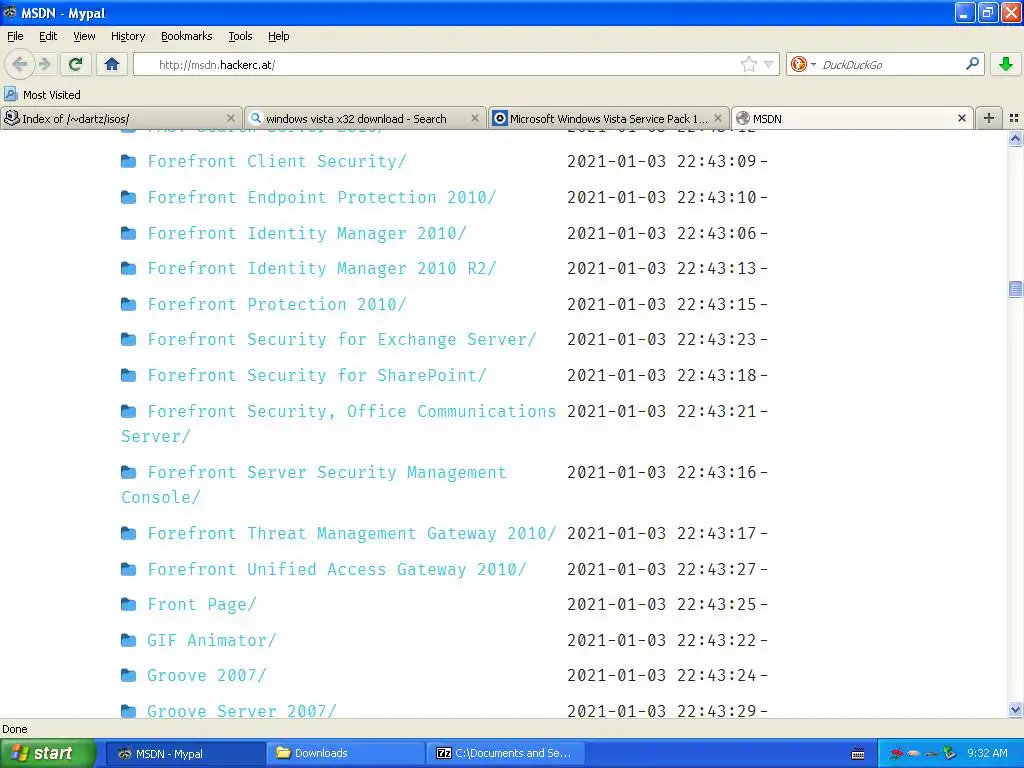The image size is (1024, 768).
Task: Open the Tools menu
Action: (240, 36)
